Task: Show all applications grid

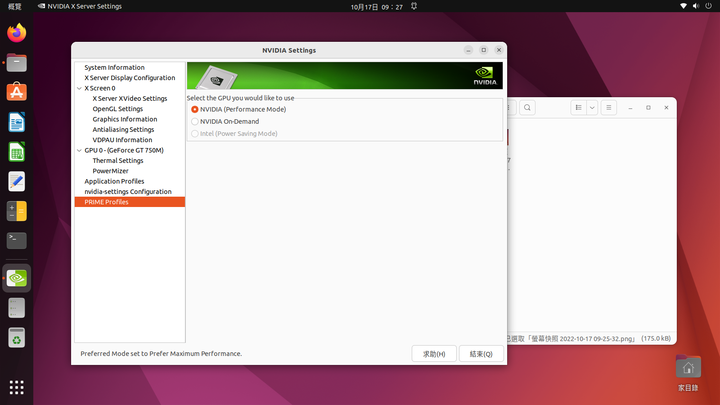Action: (17, 387)
